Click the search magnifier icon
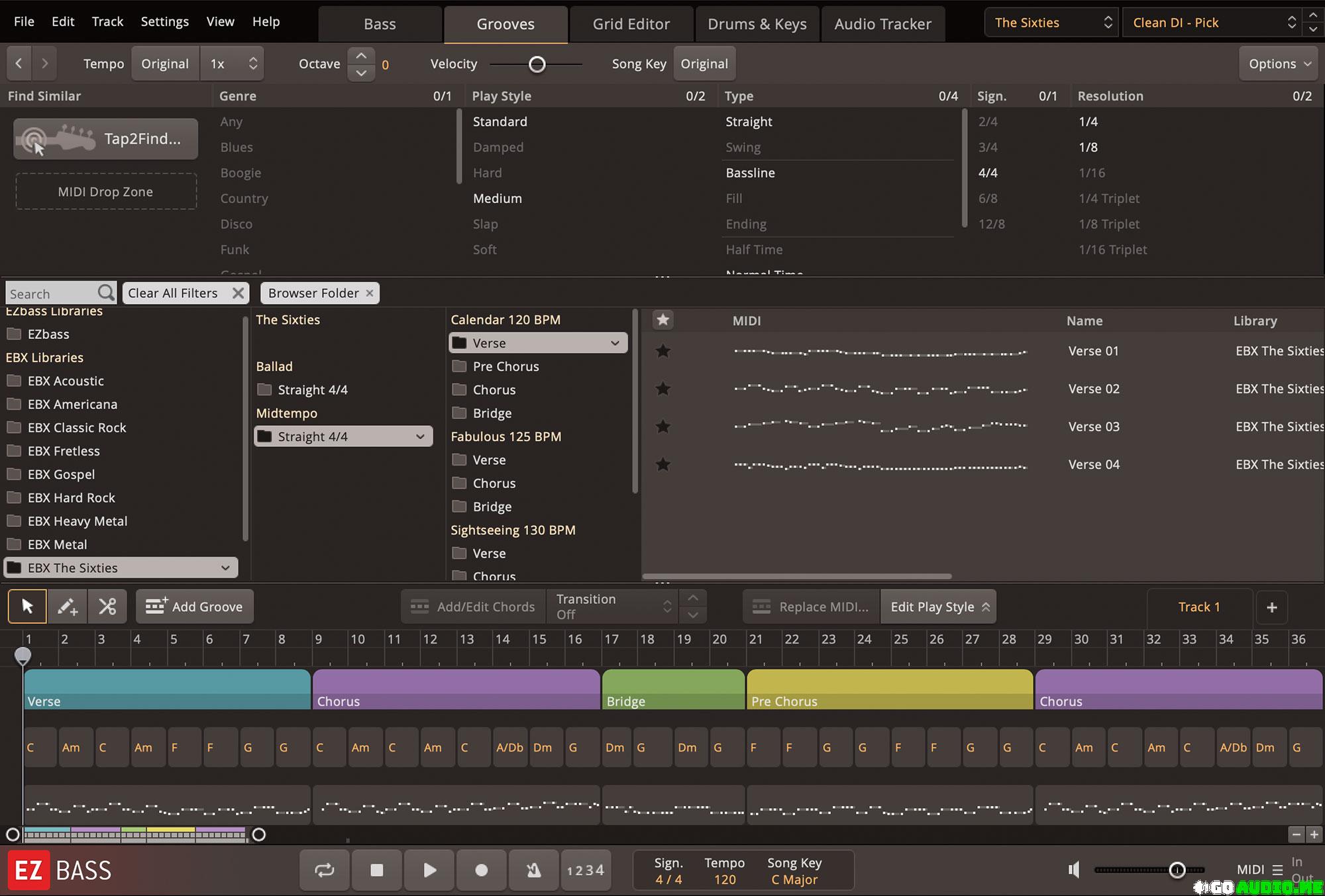1325x896 pixels. 106,293
